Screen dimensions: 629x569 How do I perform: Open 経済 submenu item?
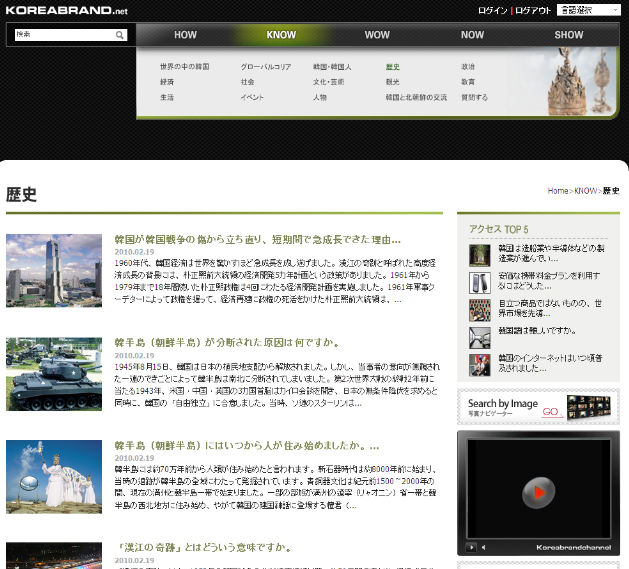(x=167, y=82)
